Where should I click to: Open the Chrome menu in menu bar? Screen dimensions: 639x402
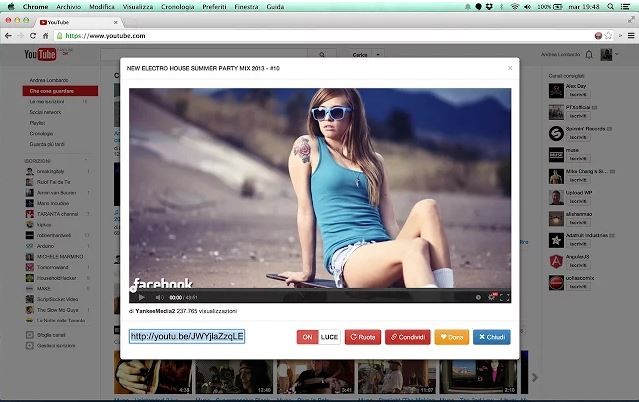[35, 7]
